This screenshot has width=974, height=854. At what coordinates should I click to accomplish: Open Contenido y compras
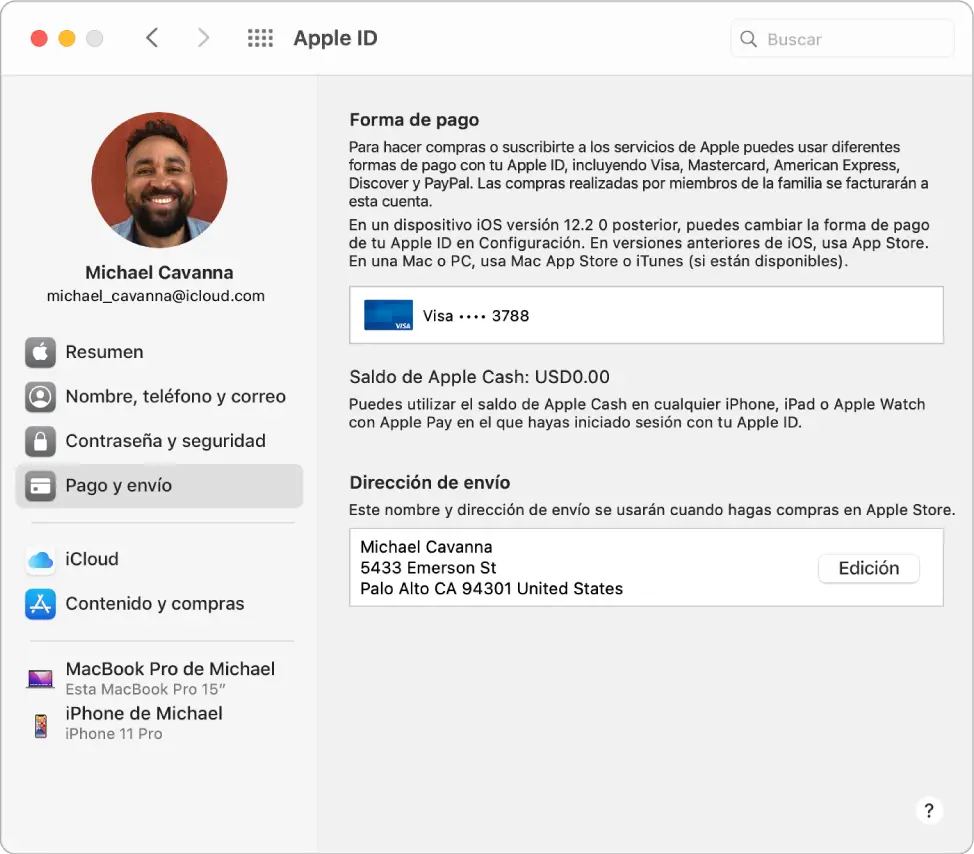(159, 604)
